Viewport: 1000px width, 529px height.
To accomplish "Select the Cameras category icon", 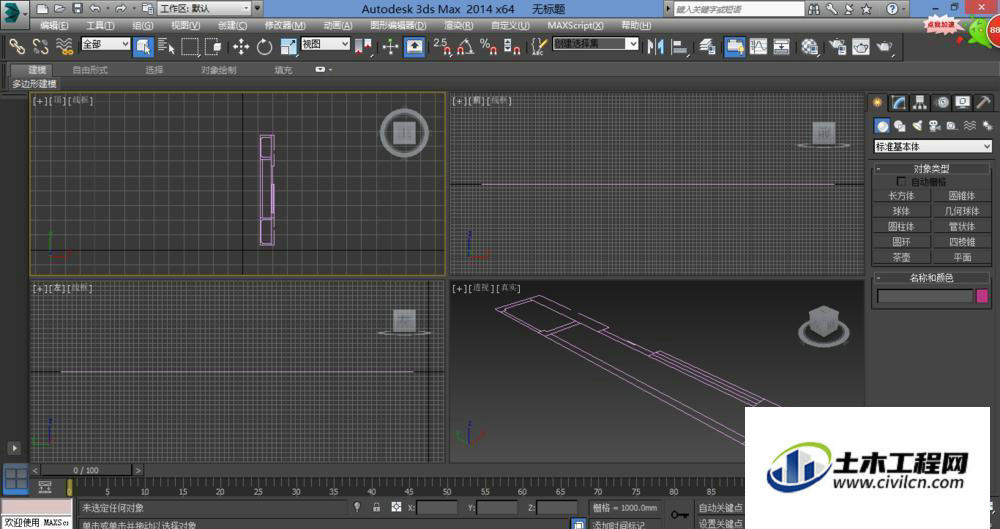I will click(x=935, y=126).
